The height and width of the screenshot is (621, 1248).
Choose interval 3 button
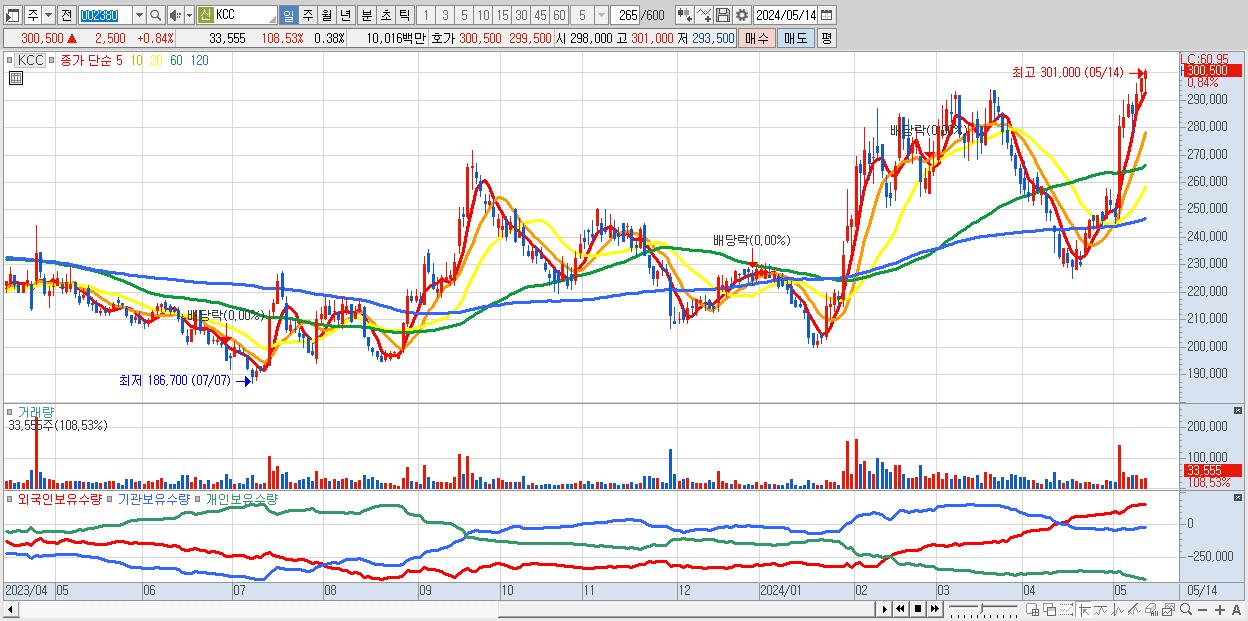tap(445, 15)
